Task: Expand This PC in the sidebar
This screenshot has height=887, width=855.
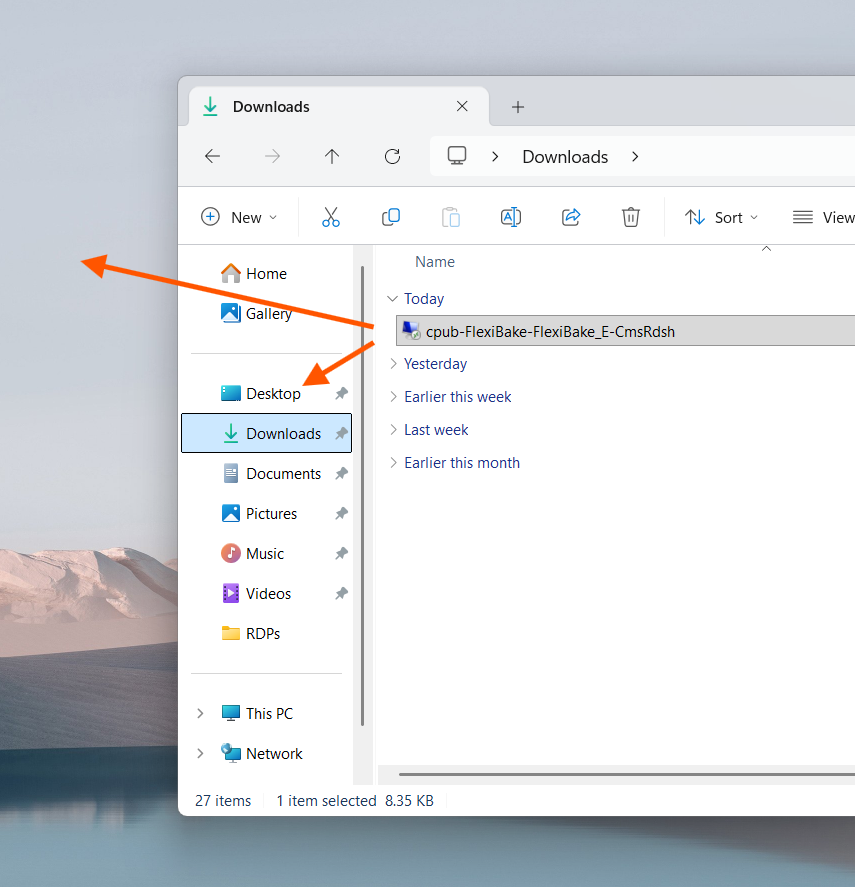Action: (x=200, y=713)
